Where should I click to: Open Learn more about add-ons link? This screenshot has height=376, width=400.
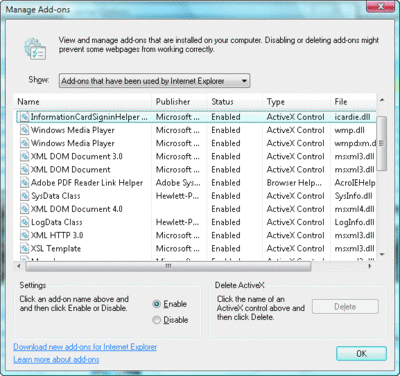pos(56,360)
